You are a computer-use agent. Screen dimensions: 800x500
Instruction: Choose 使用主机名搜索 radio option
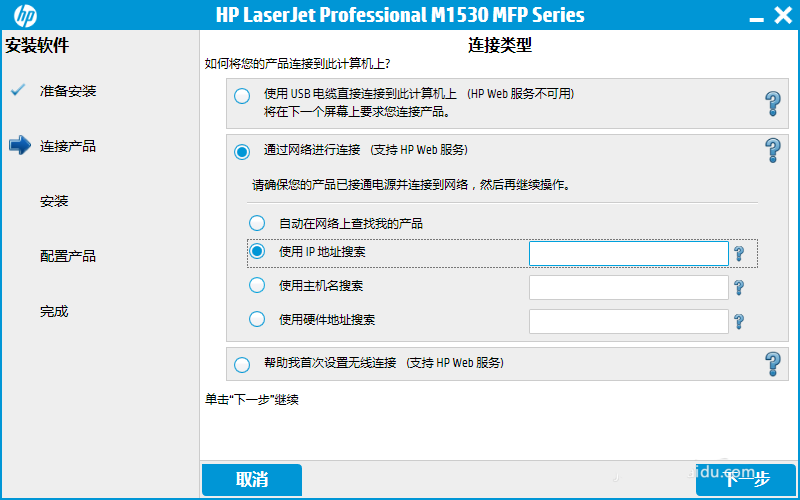(257, 286)
